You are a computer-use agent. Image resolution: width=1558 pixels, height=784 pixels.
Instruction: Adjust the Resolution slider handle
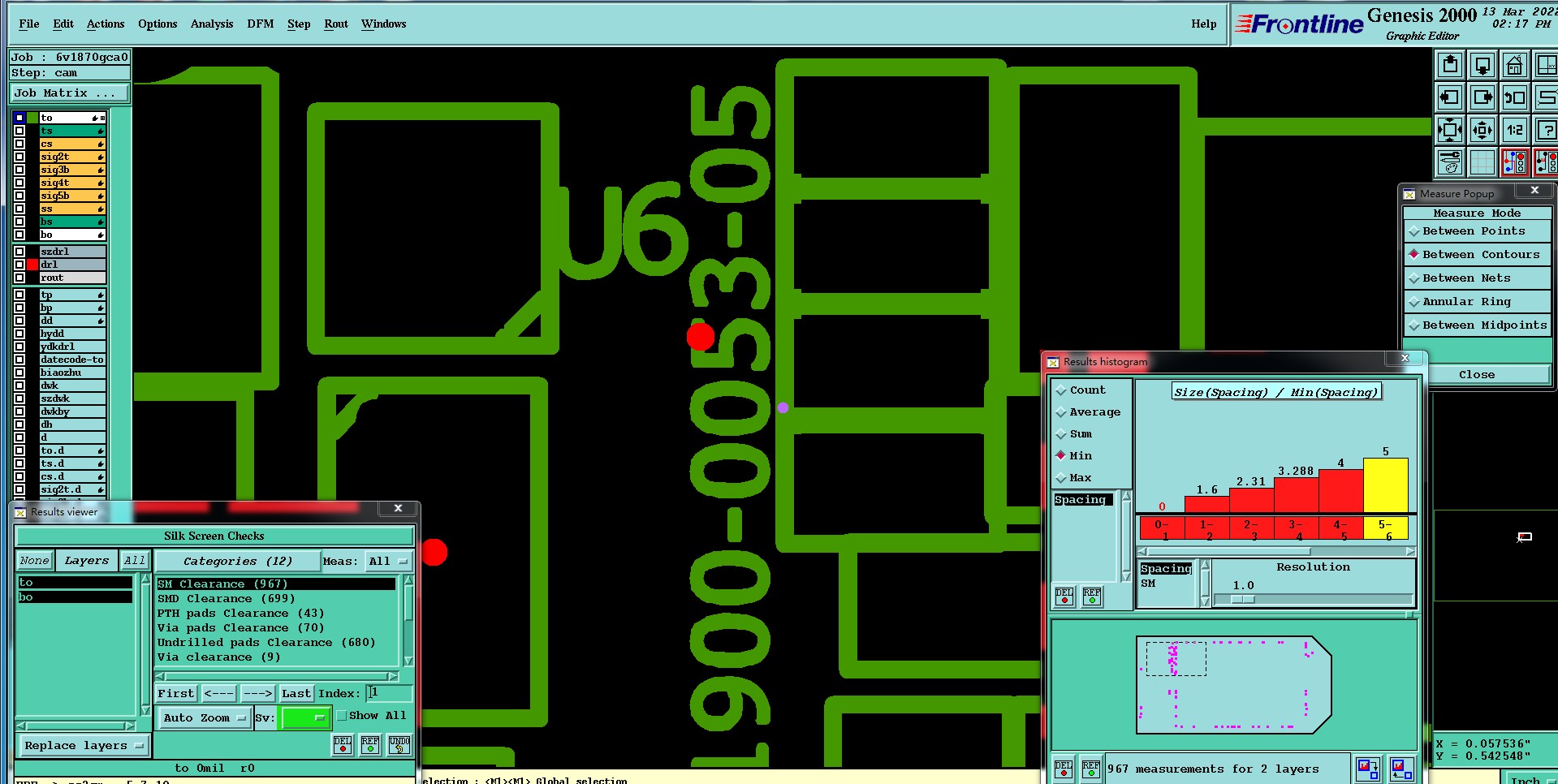(x=1242, y=599)
